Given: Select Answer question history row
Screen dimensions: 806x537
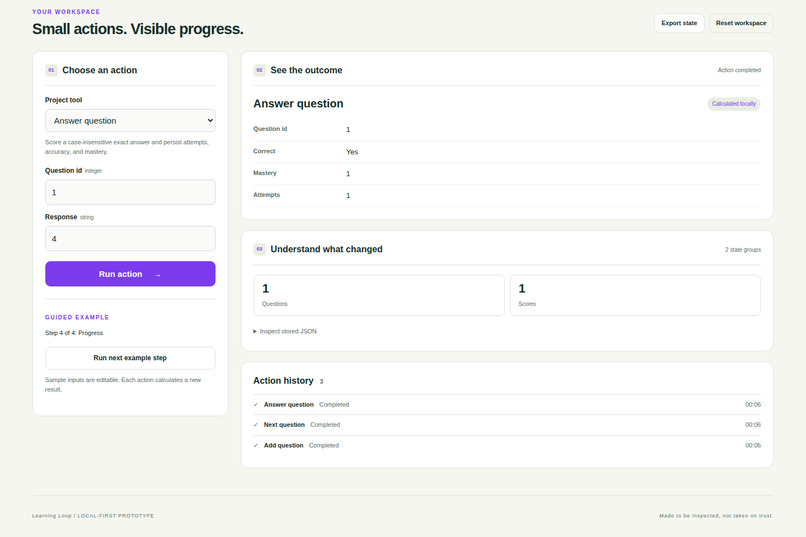Looking at the screenshot, I should [x=507, y=405].
